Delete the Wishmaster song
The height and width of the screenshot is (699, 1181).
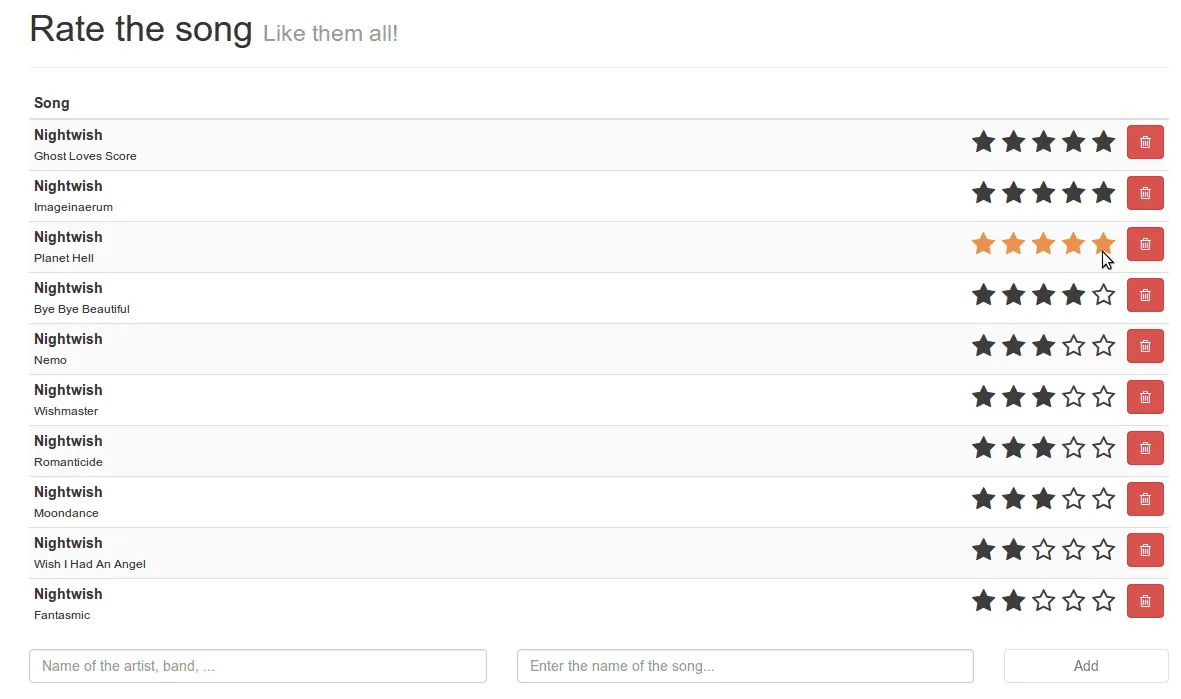[x=1145, y=397]
